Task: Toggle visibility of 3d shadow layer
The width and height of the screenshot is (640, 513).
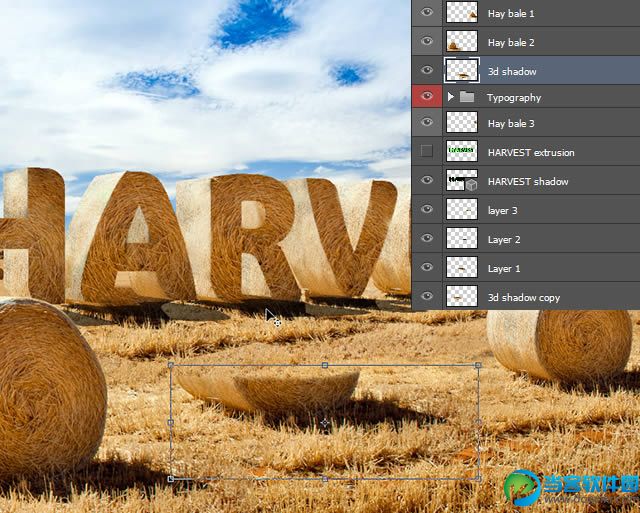Action: [427, 70]
